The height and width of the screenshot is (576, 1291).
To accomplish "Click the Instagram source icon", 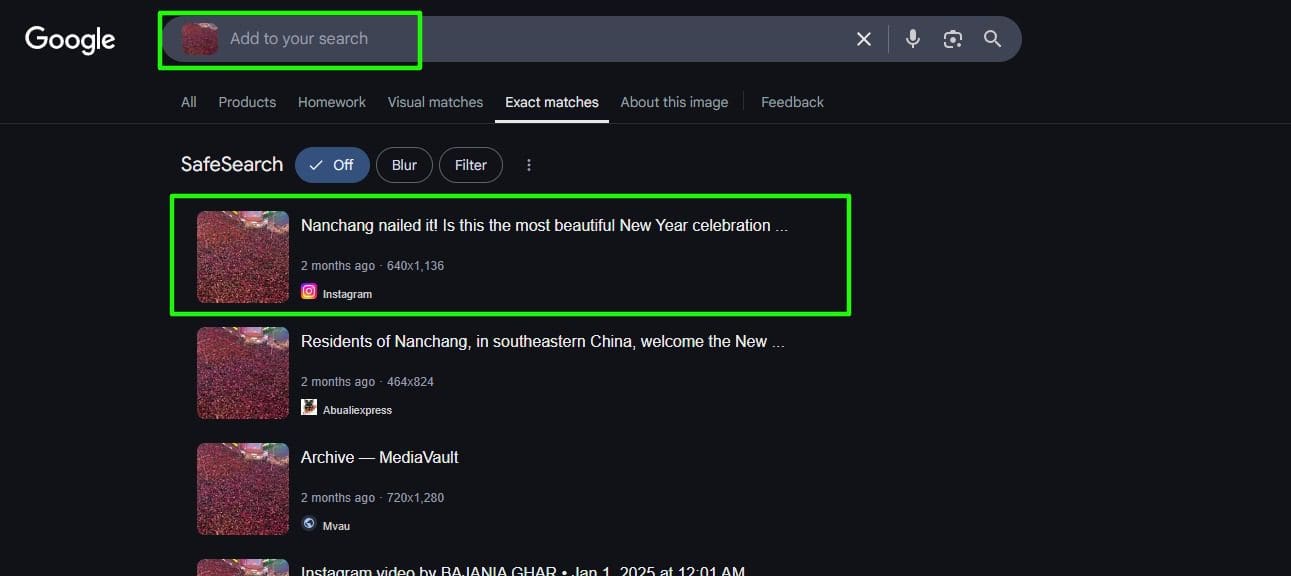I will pos(309,292).
